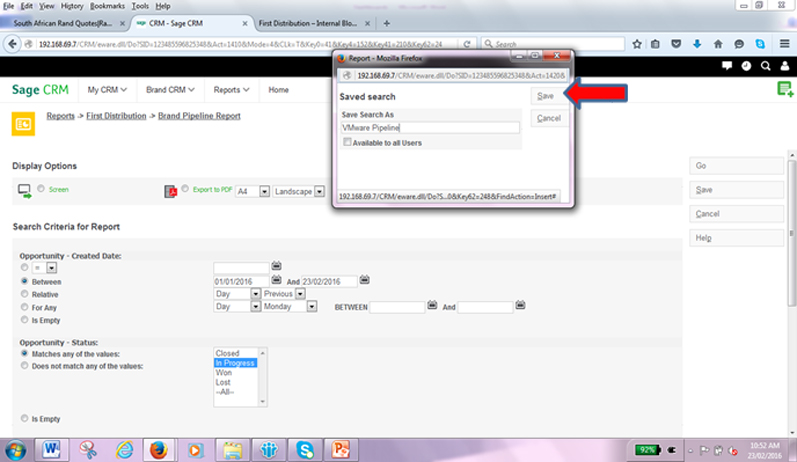Open History menu in menu bar
This screenshot has width=797, height=462.
72,6
